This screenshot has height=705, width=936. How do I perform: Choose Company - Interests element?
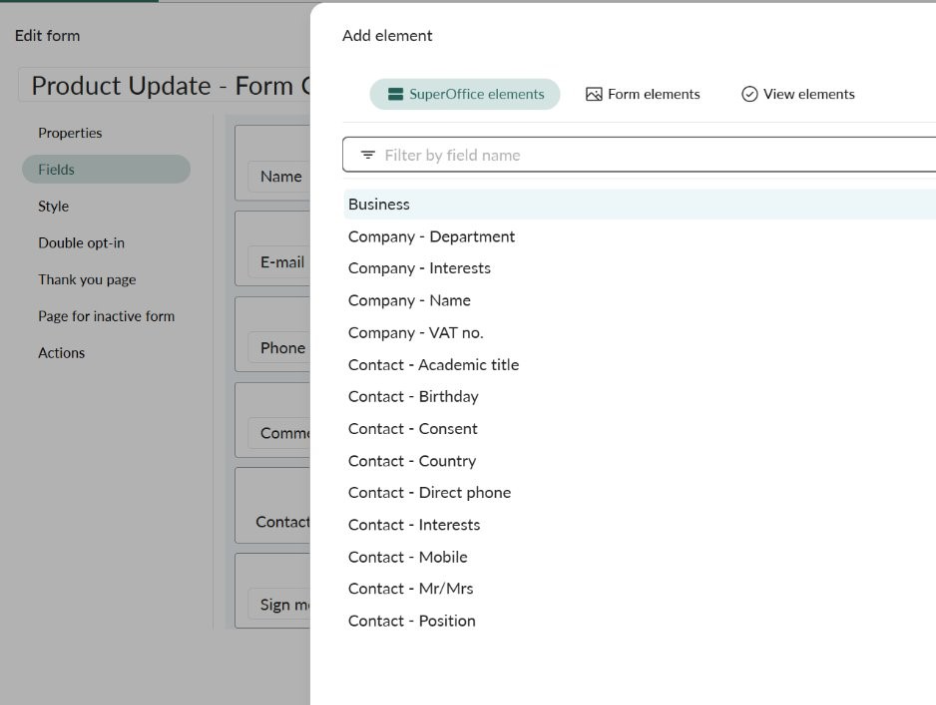coord(419,268)
